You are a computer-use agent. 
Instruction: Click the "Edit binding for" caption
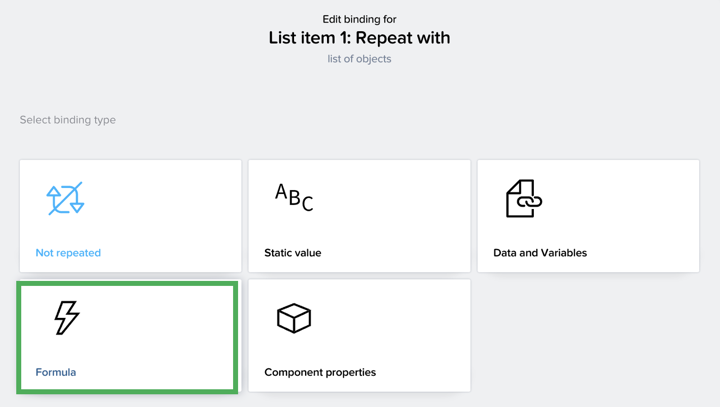click(x=359, y=19)
